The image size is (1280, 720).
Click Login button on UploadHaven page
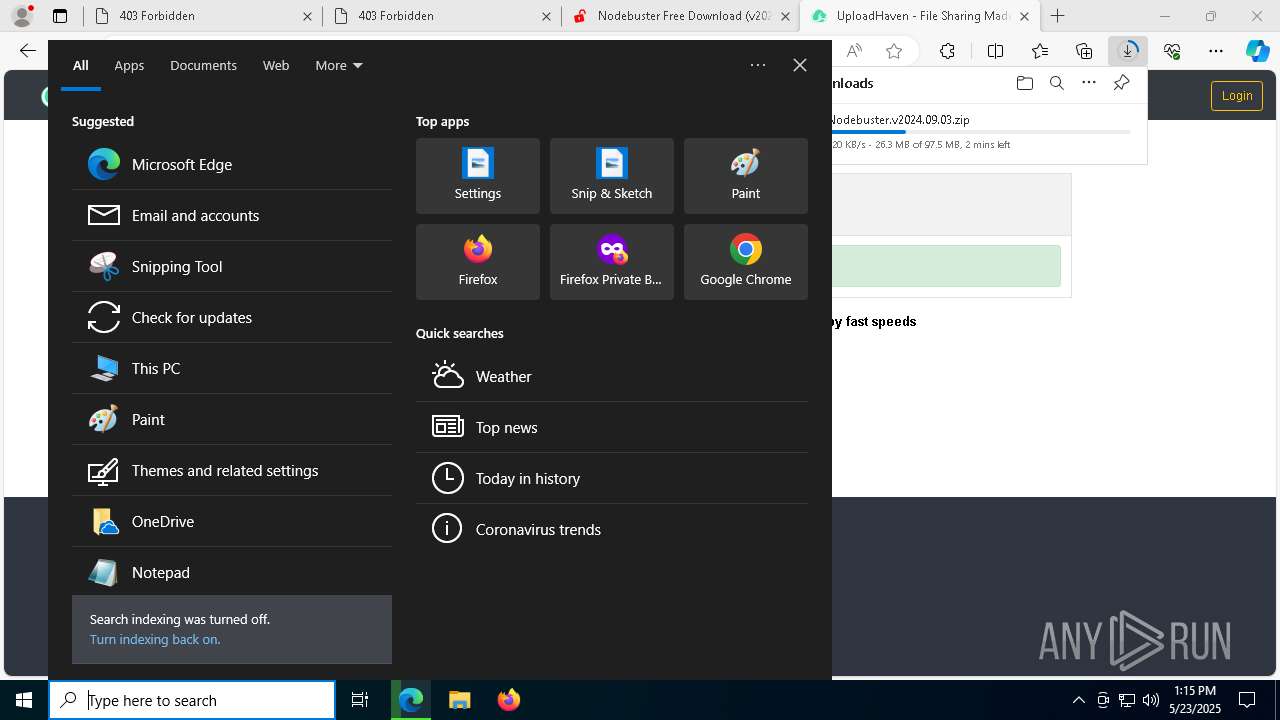click(x=1237, y=96)
